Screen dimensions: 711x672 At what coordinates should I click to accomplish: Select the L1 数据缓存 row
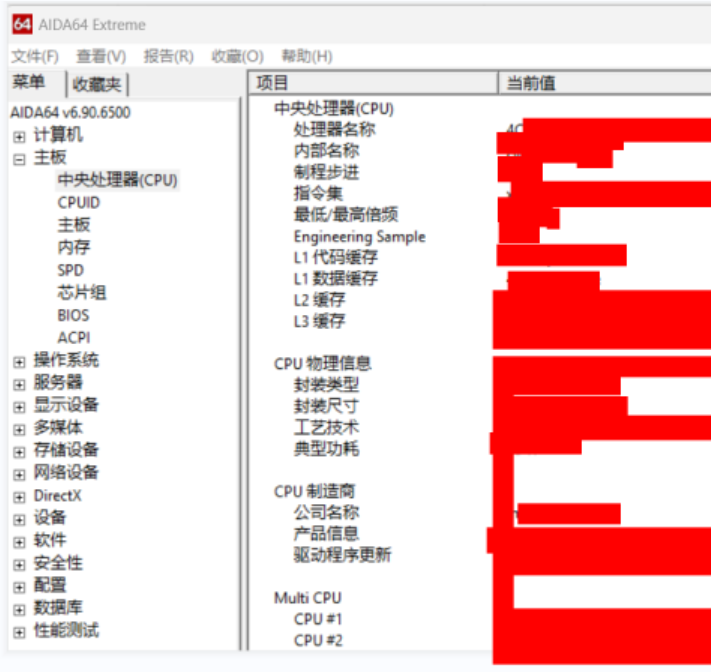336,279
